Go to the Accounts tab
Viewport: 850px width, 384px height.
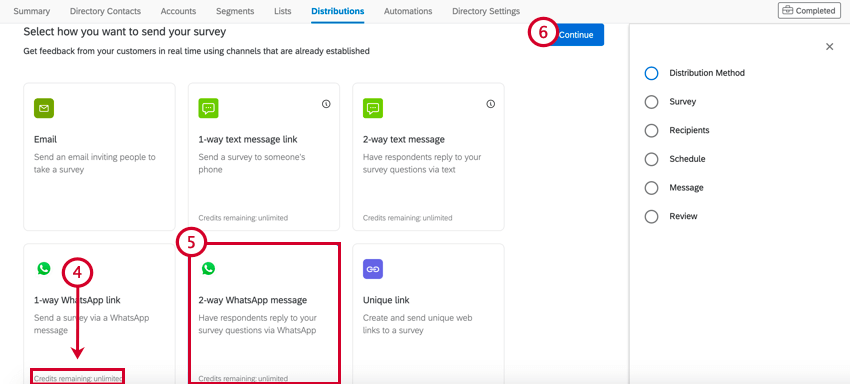tap(178, 11)
